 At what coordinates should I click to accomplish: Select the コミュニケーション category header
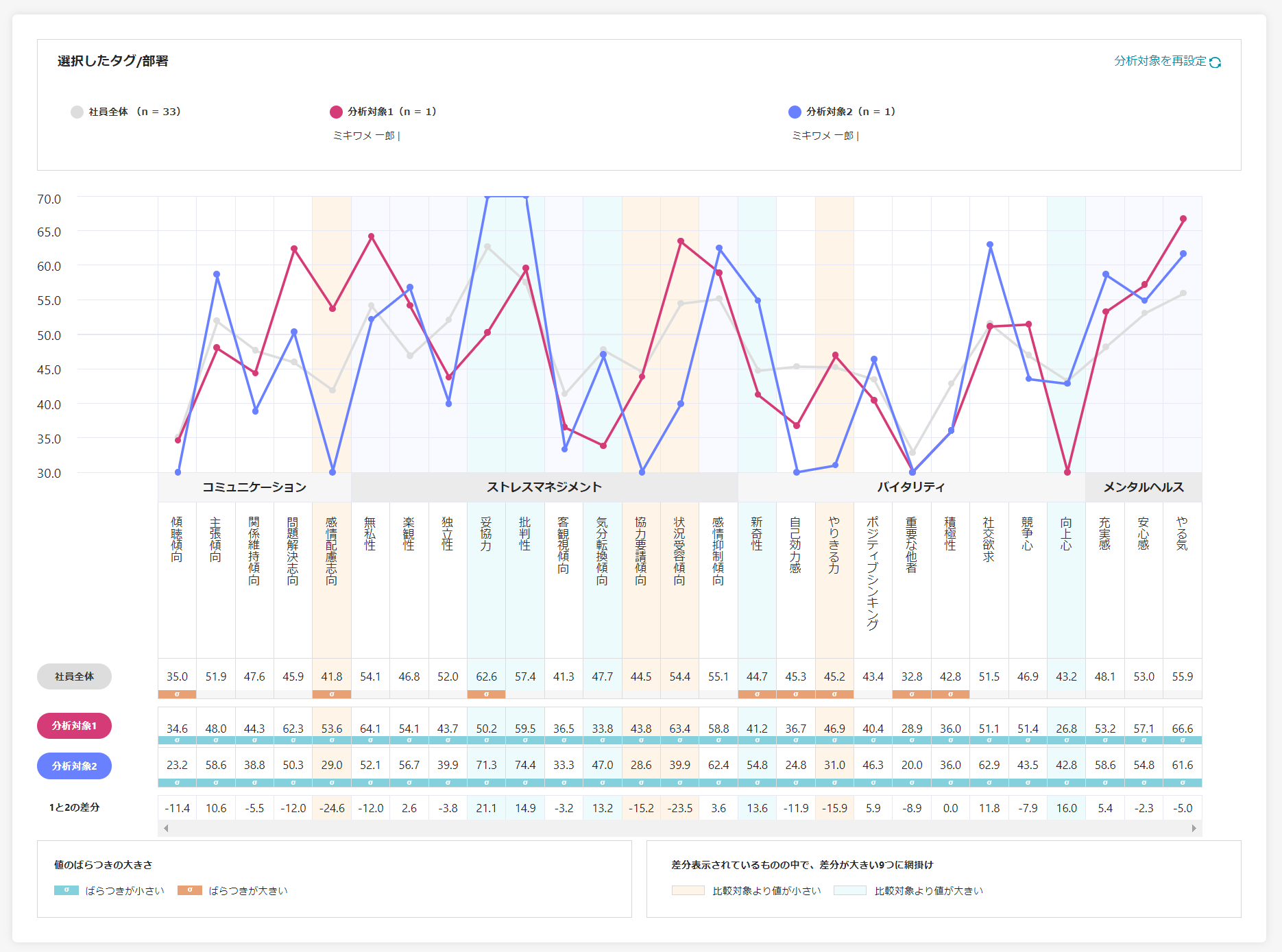click(x=254, y=487)
